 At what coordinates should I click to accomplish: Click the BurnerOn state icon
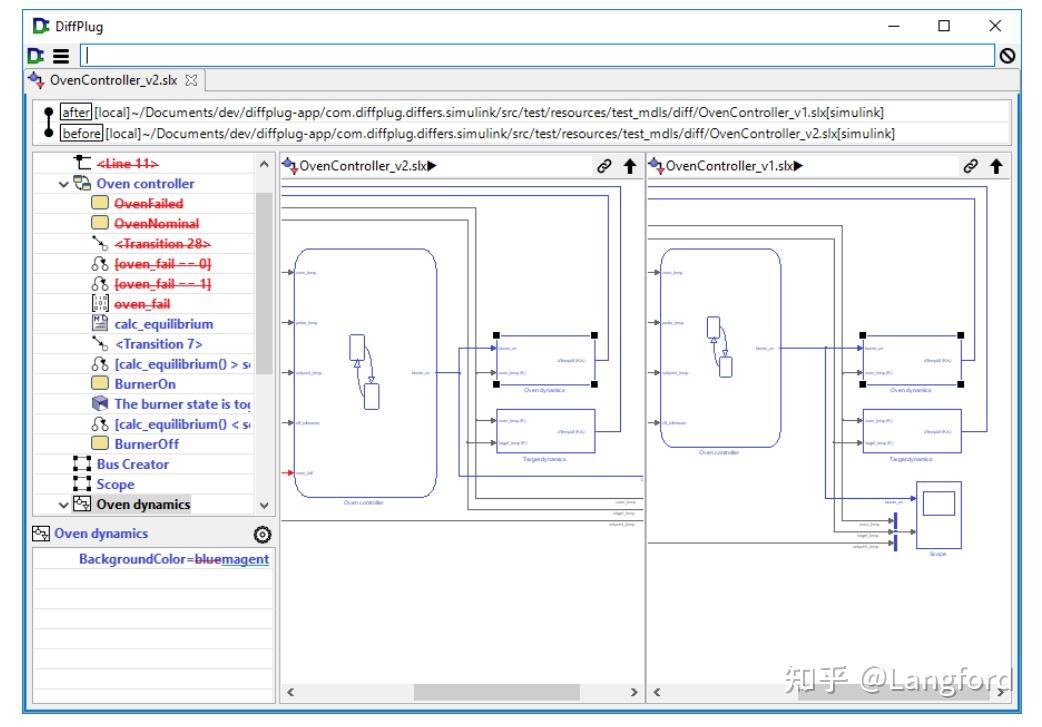[100, 383]
